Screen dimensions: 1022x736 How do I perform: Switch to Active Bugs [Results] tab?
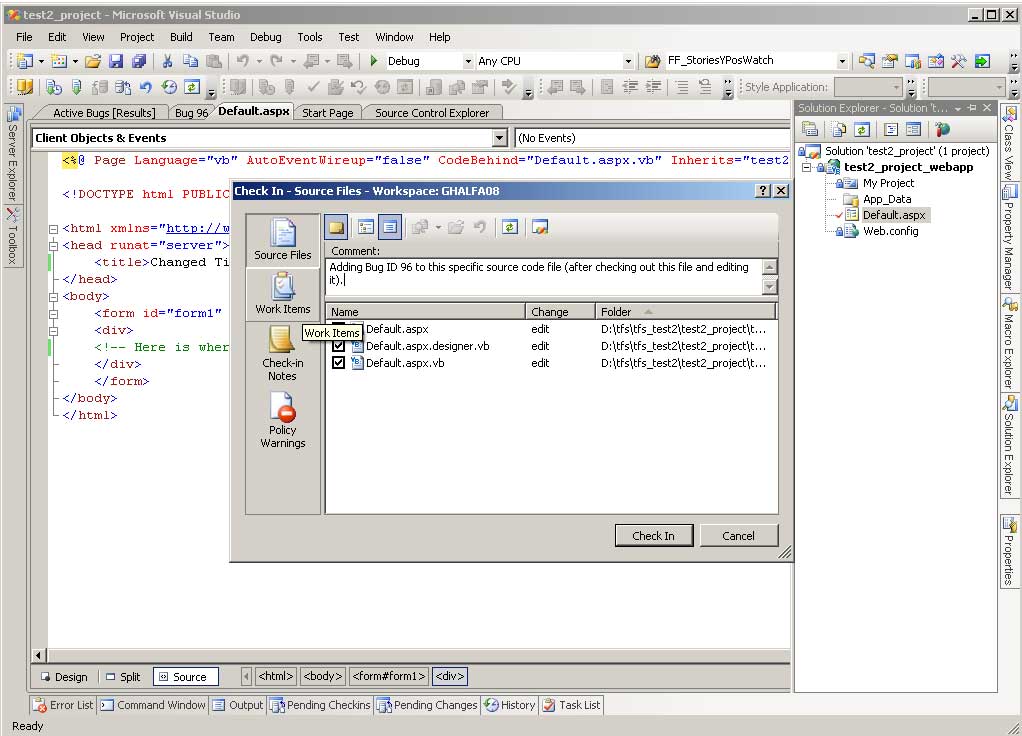tap(104, 113)
